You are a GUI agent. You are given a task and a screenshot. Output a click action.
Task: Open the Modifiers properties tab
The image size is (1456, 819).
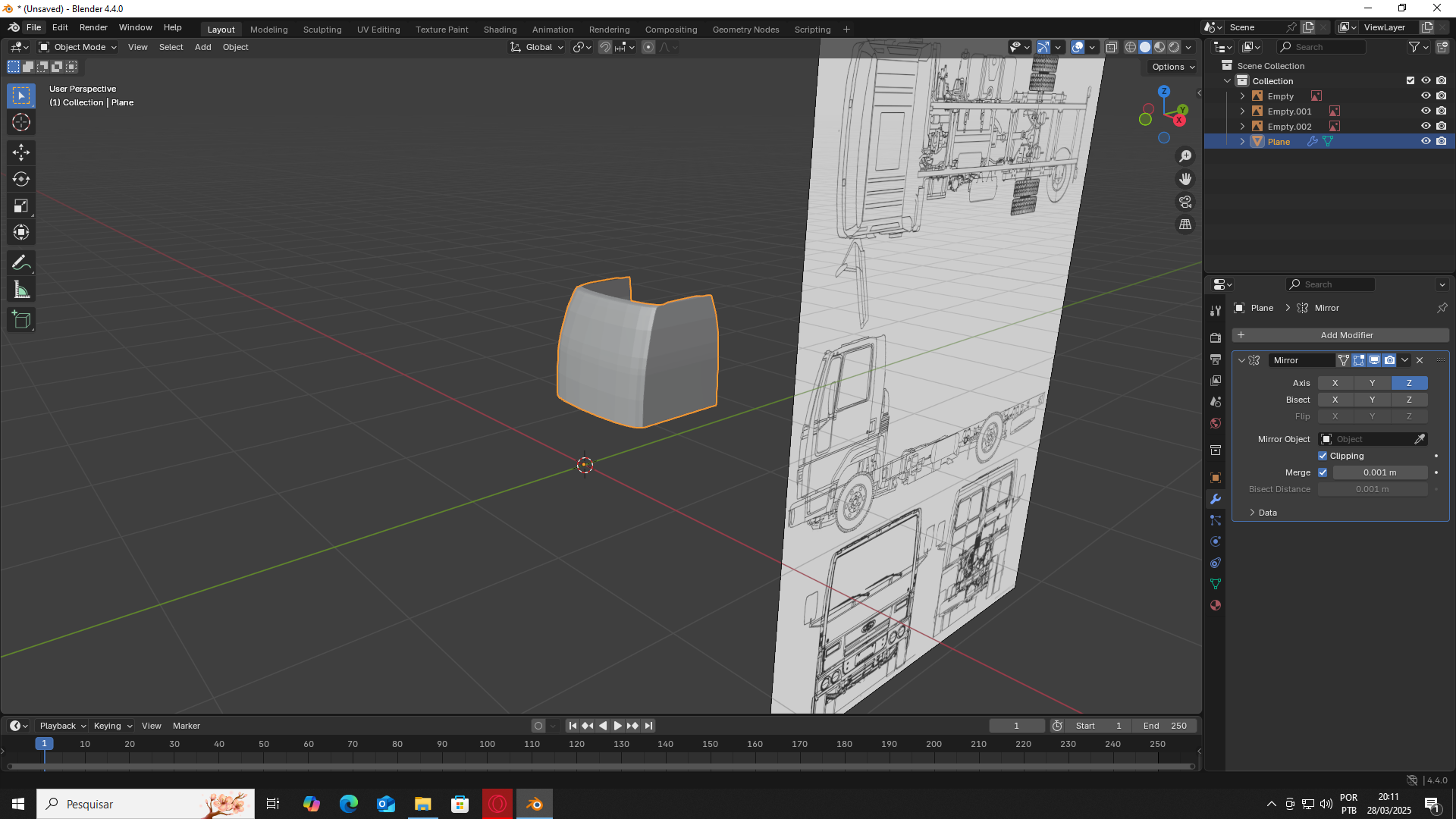(1216, 499)
